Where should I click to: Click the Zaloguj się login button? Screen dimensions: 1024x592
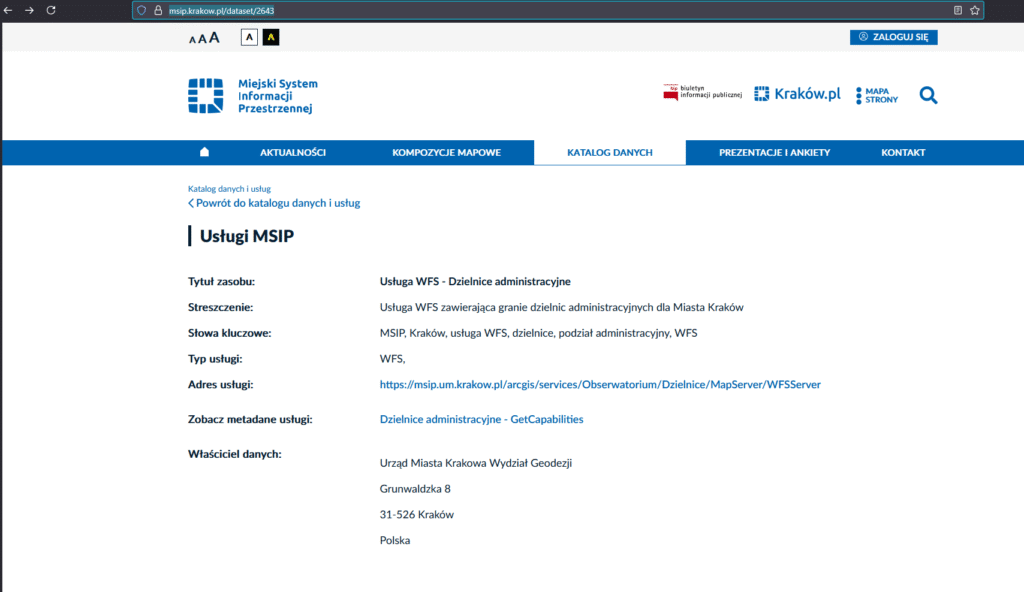coord(893,37)
